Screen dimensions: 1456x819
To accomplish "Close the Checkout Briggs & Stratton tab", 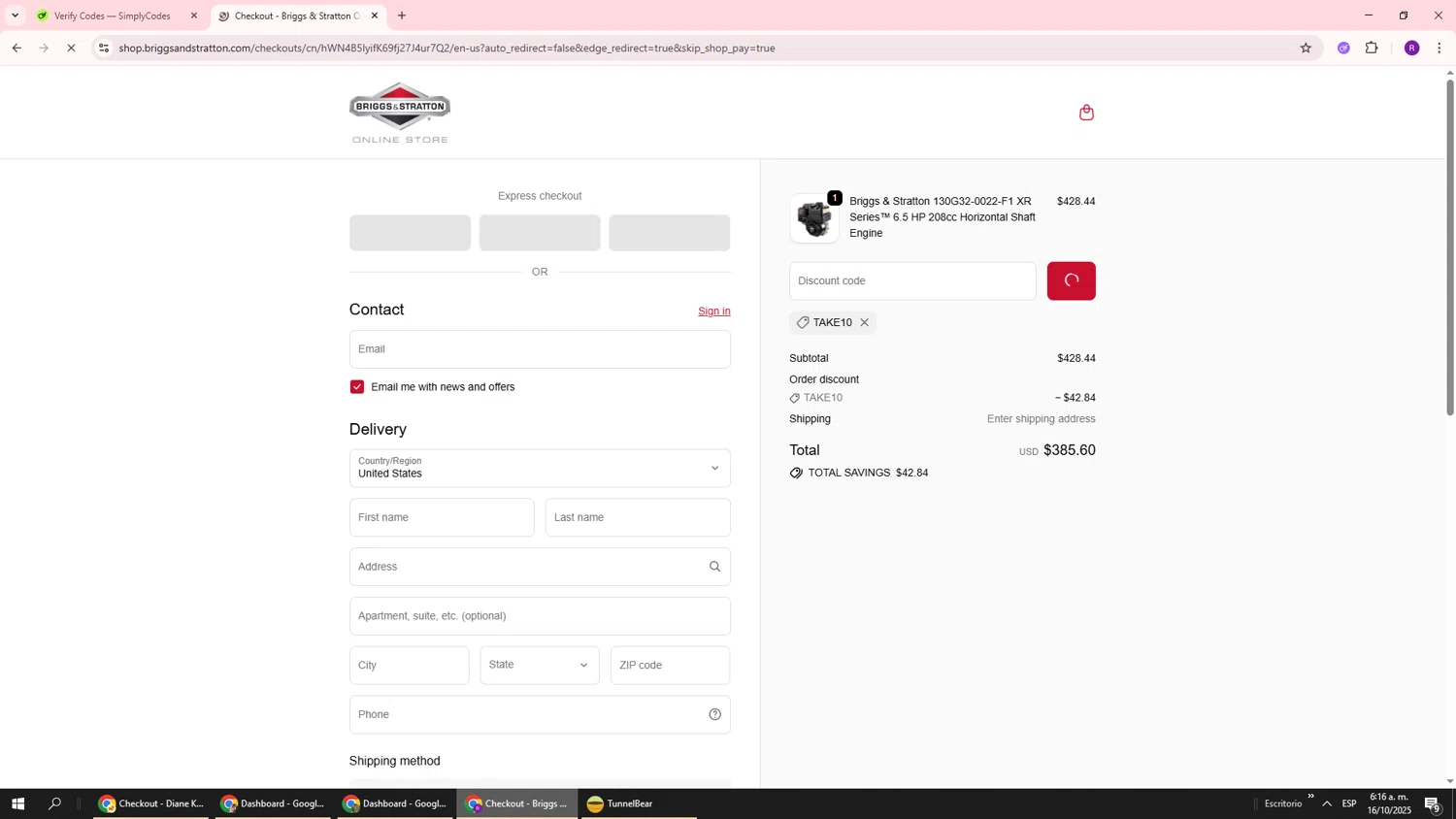I will pos(375,16).
